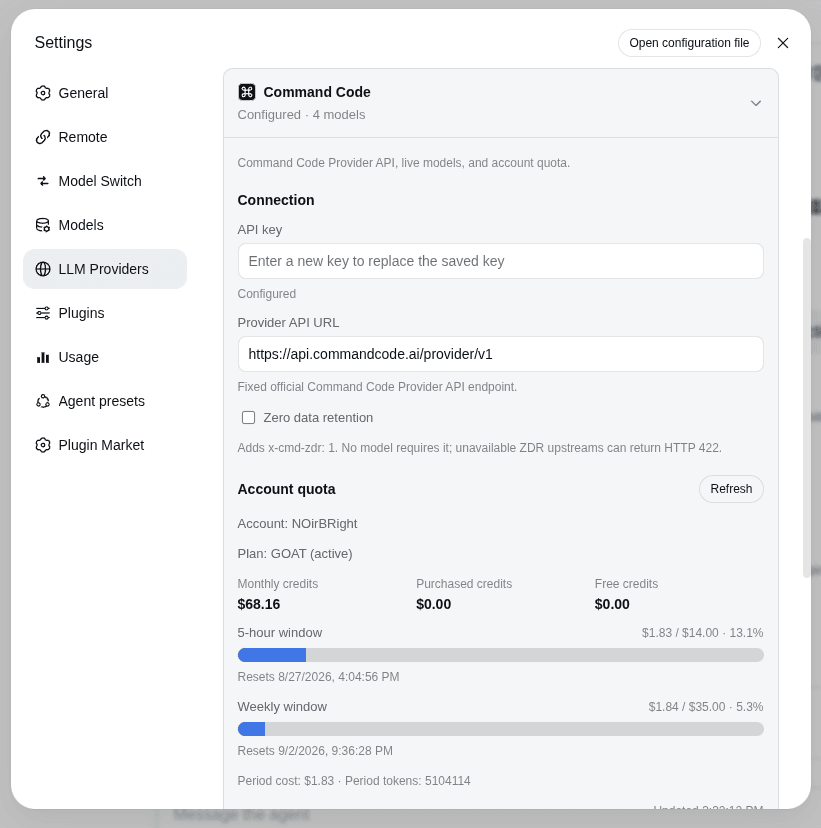The image size is (821, 828).
Task: Open the Agent presets section label
Action: point(101,401)
